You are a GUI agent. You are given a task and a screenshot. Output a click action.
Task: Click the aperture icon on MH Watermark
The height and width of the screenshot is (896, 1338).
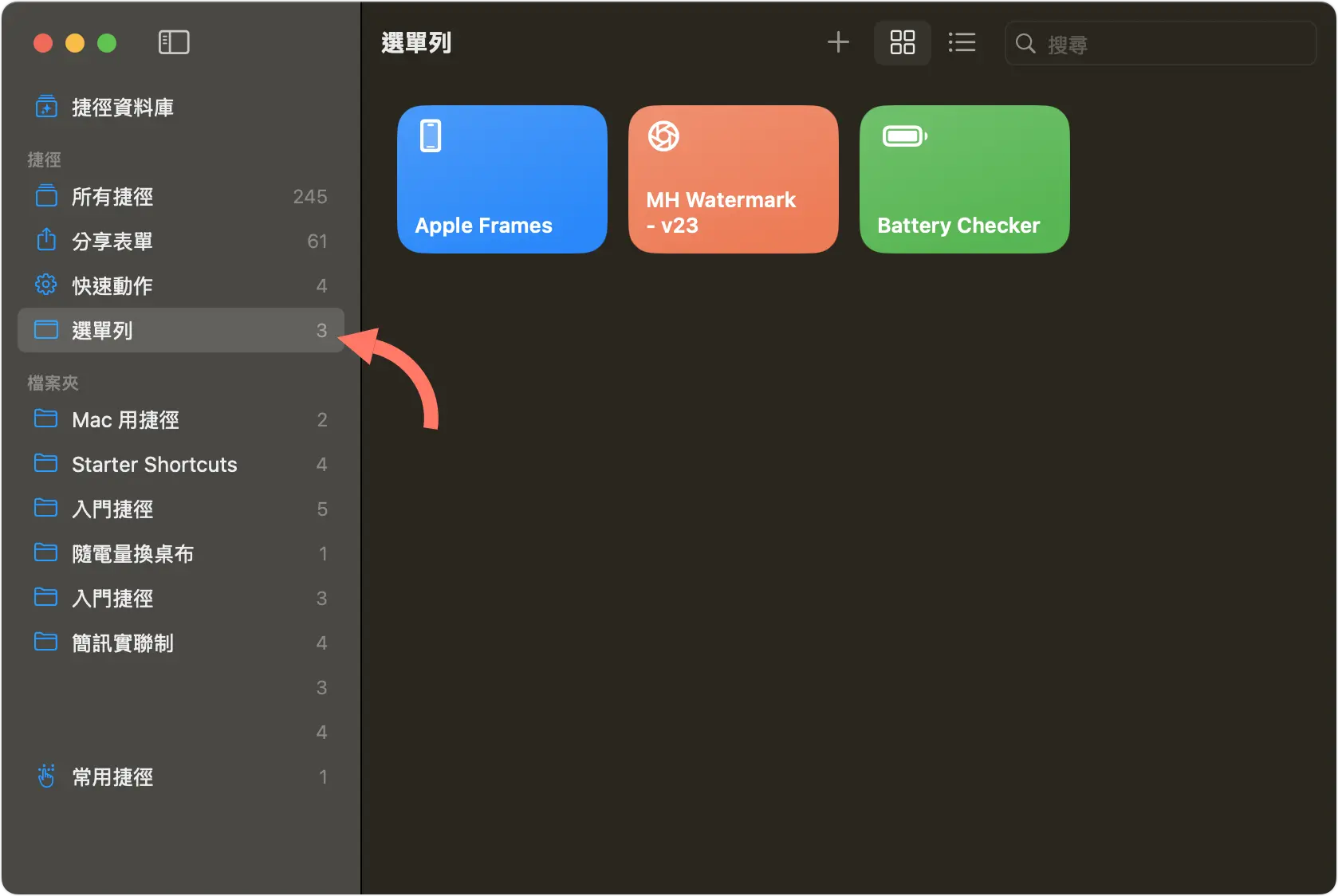click(663, 136)
